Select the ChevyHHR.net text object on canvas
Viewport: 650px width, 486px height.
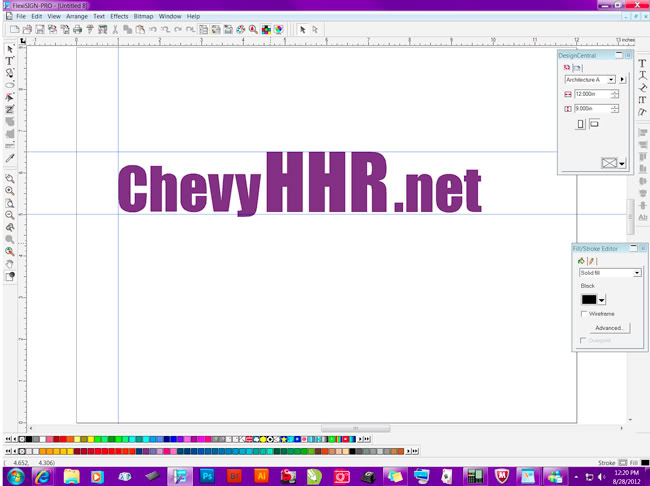pos(300,184)
